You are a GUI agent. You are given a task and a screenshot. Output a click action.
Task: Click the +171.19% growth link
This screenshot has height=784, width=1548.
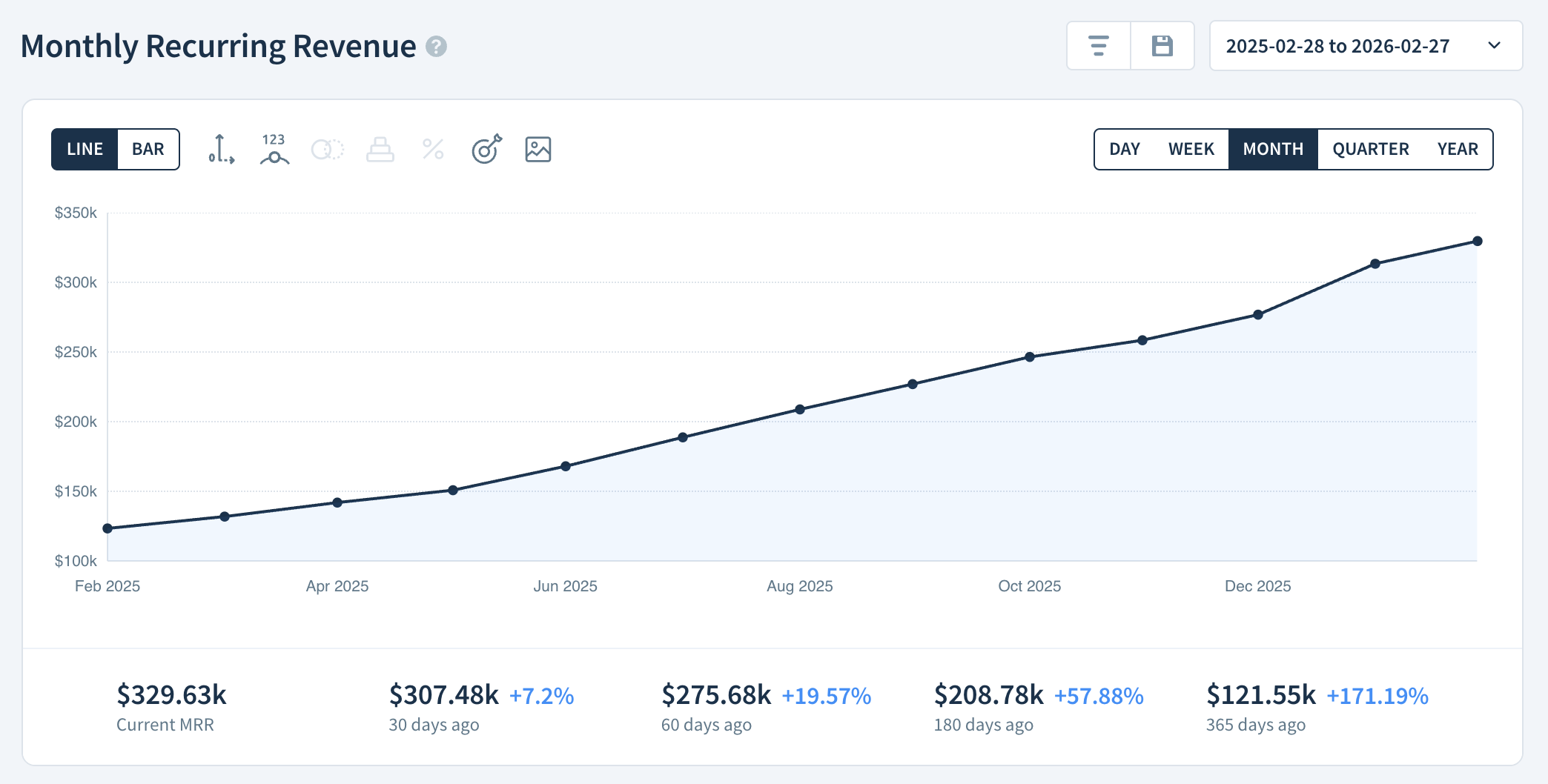pos(1377,695)
